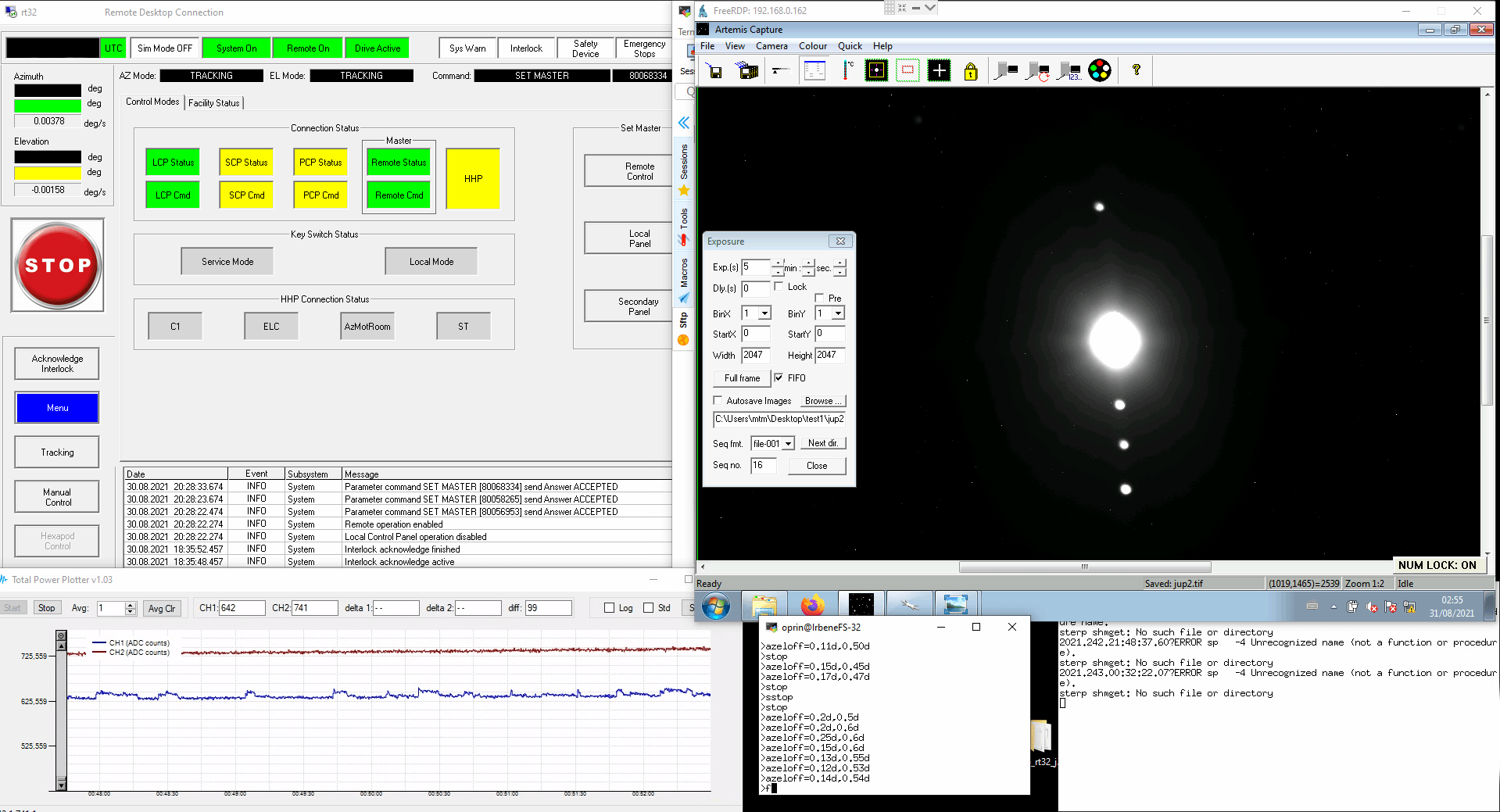Start a single exposure with camera icon
The image size is (1500, 812).
[1006, 71]
